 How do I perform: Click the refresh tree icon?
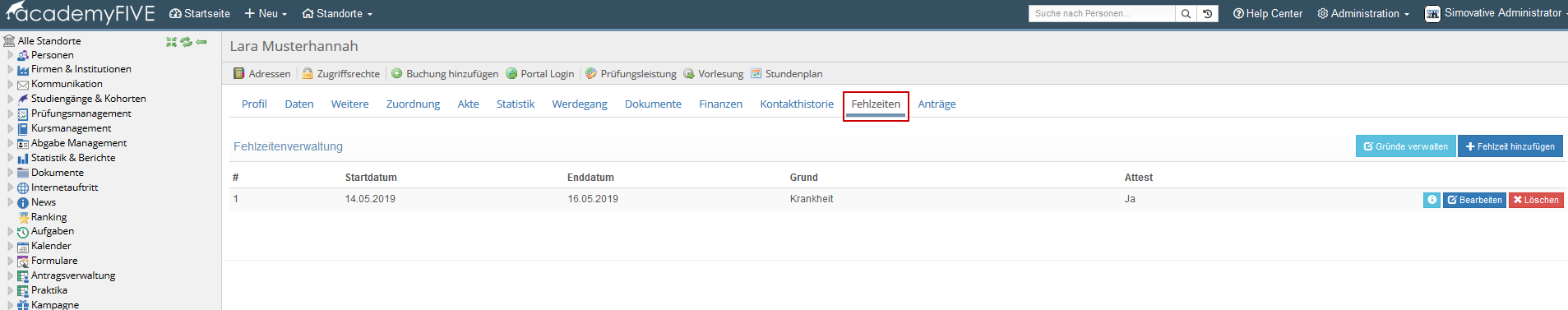(187, 41)
